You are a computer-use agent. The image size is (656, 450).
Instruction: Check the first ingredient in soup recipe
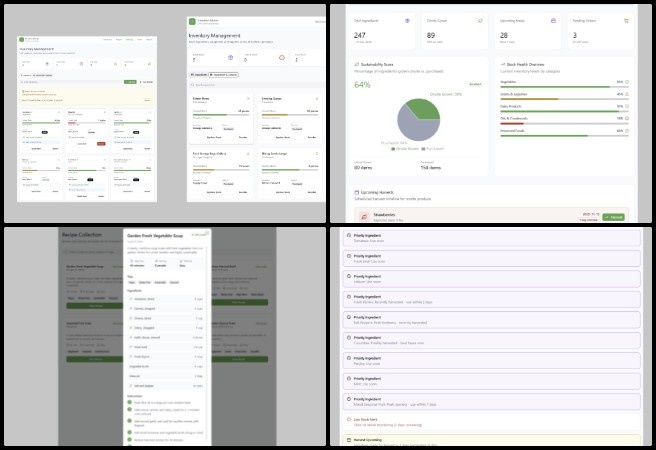(131, 298)
